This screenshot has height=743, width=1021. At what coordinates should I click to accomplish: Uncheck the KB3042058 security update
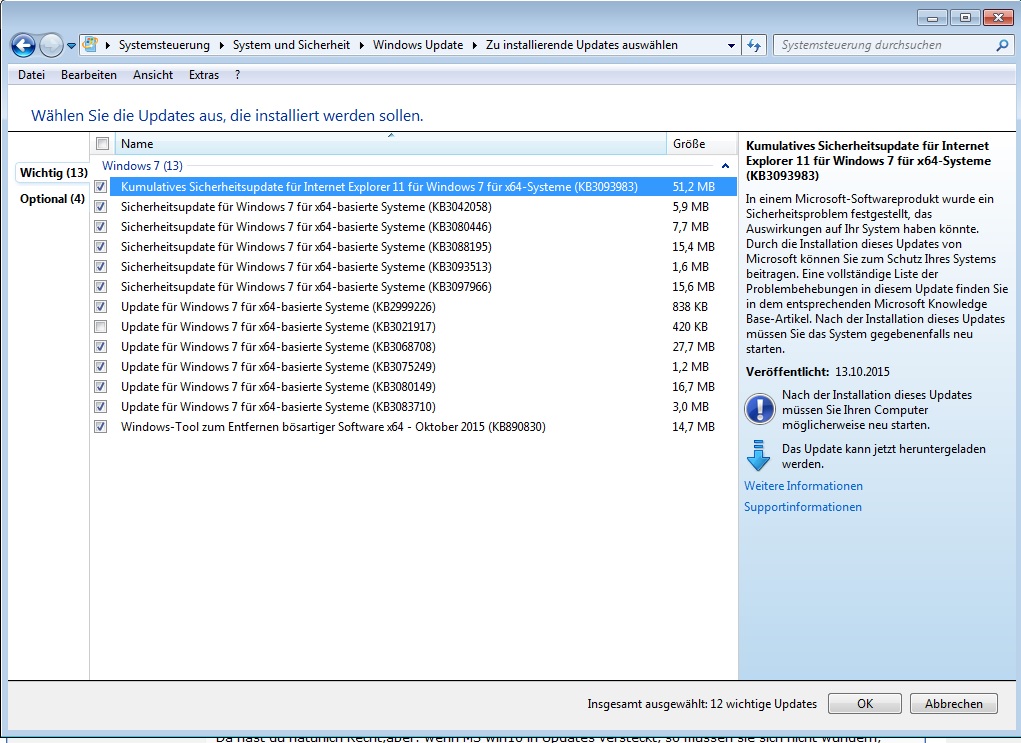click(x=100, y=206)
